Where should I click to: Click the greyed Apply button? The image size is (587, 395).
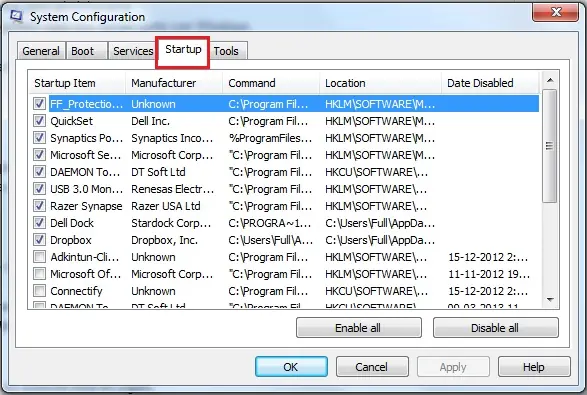pyautogui.click(x=453, y=367)
